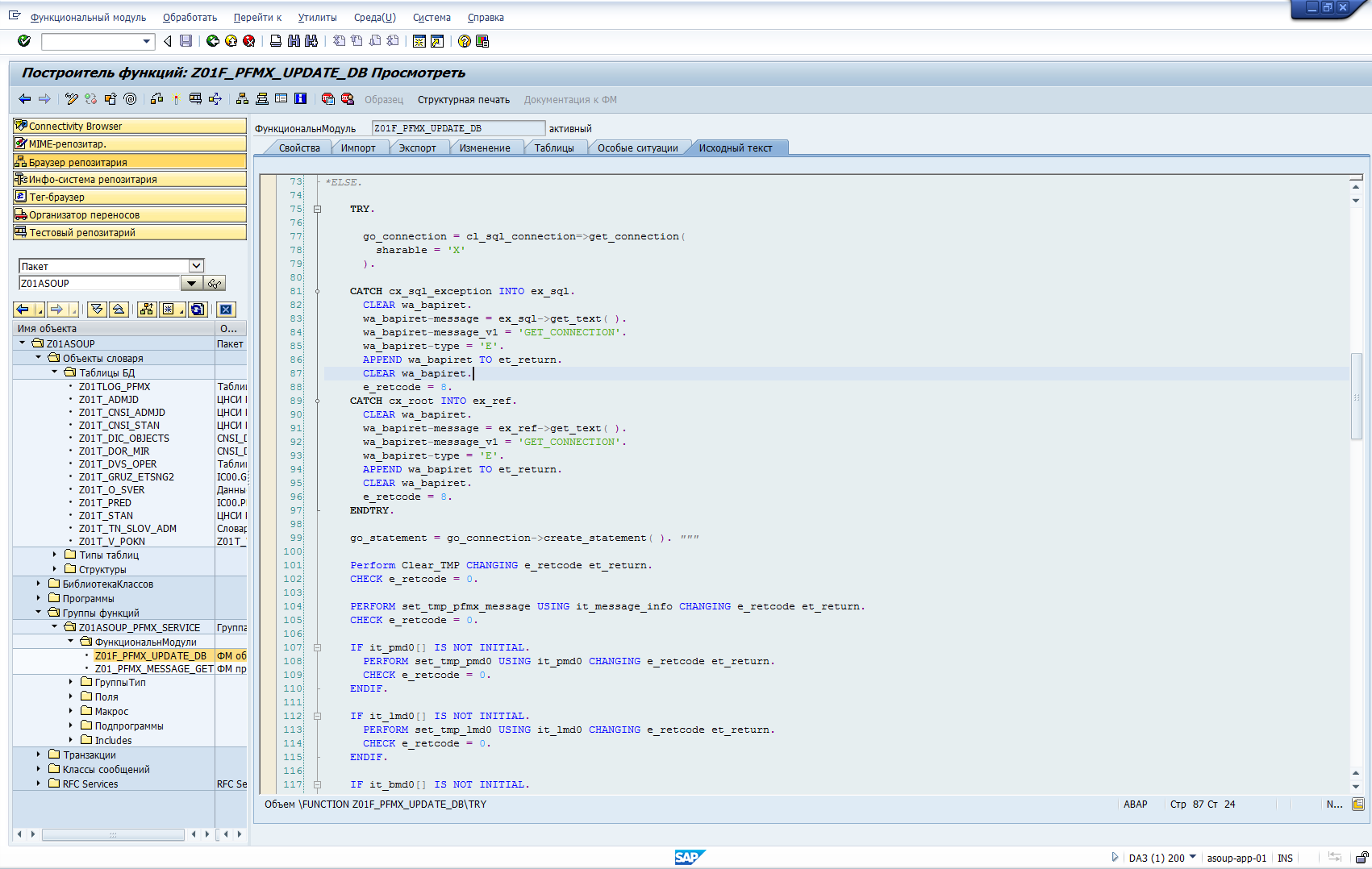Click the yellow Help question mark icon

tap(465, 41)
